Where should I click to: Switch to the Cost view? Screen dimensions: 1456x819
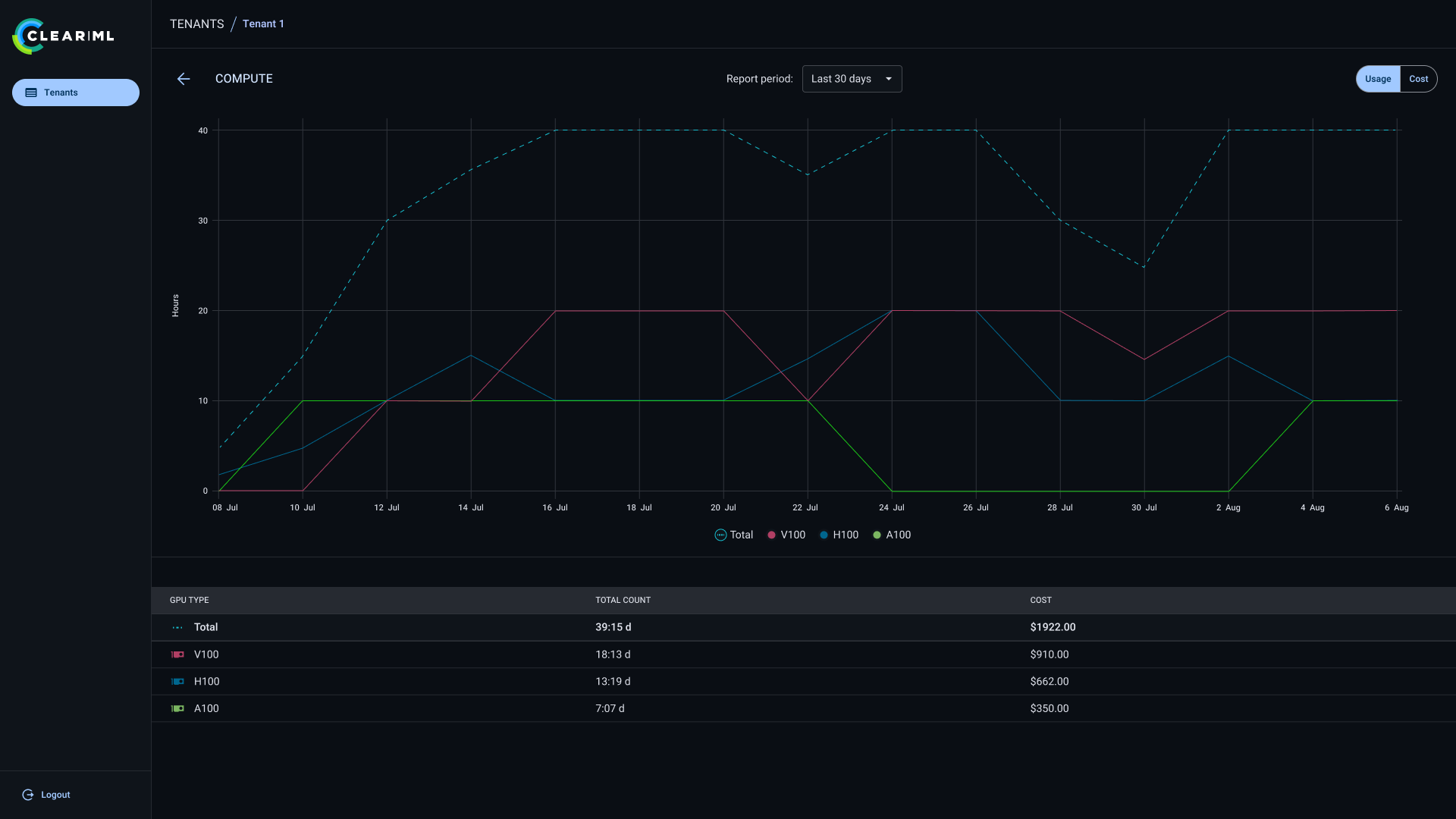click(x=1418, y=79)
